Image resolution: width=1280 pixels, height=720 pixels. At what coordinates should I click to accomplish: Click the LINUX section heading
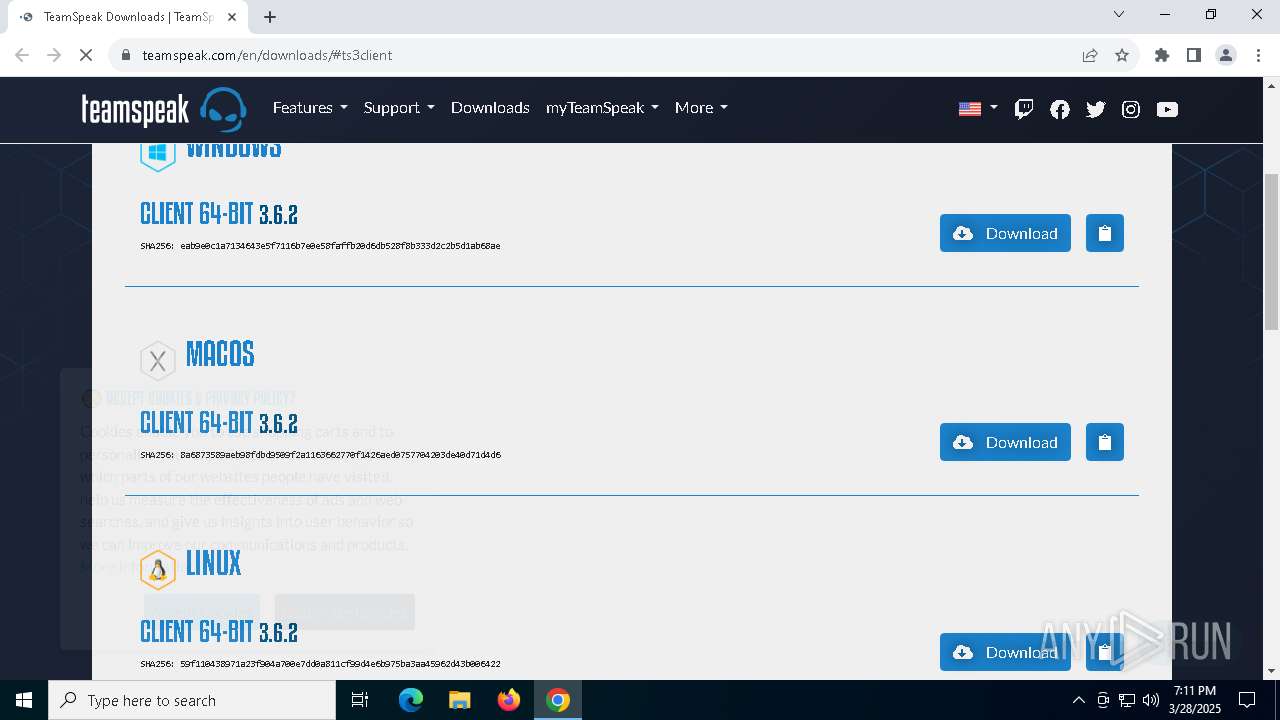(214, 564)
